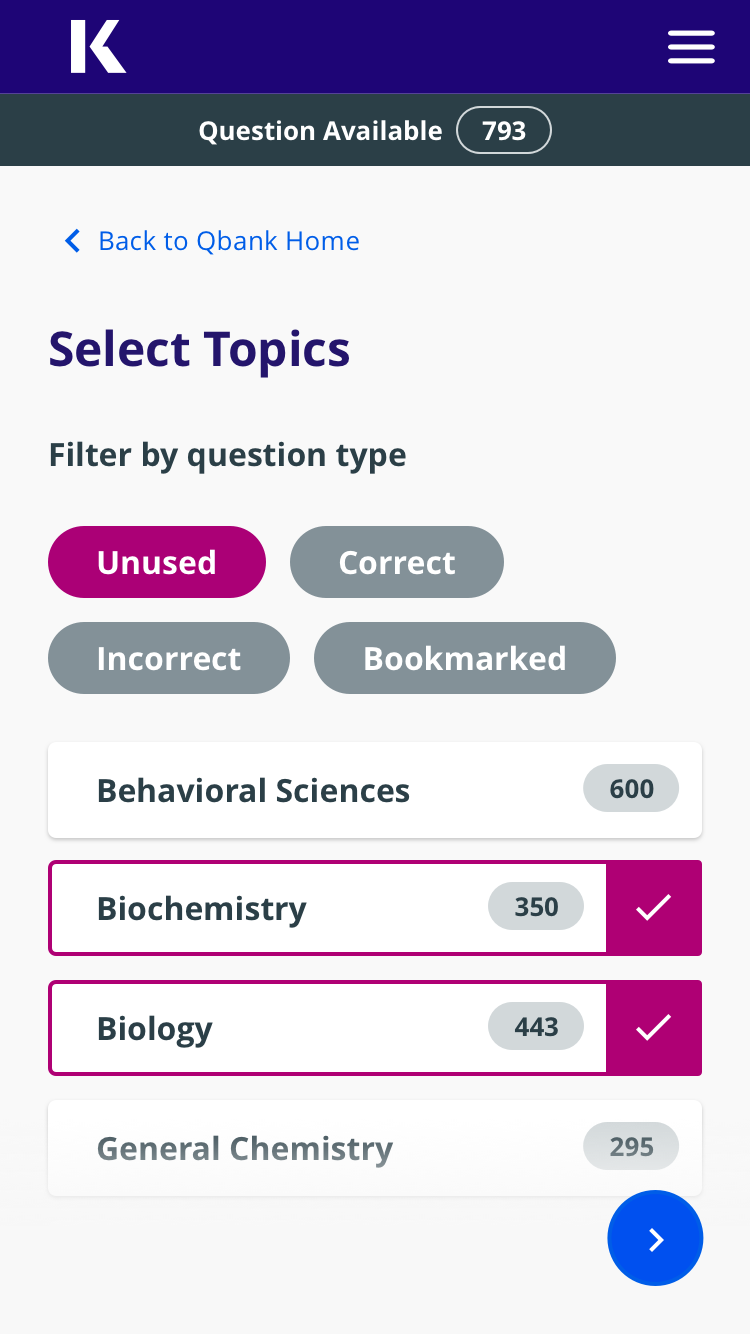Open the hamburger menu
The width and height of the screenshot is (750, 1334).
click(x=691, y=47)
